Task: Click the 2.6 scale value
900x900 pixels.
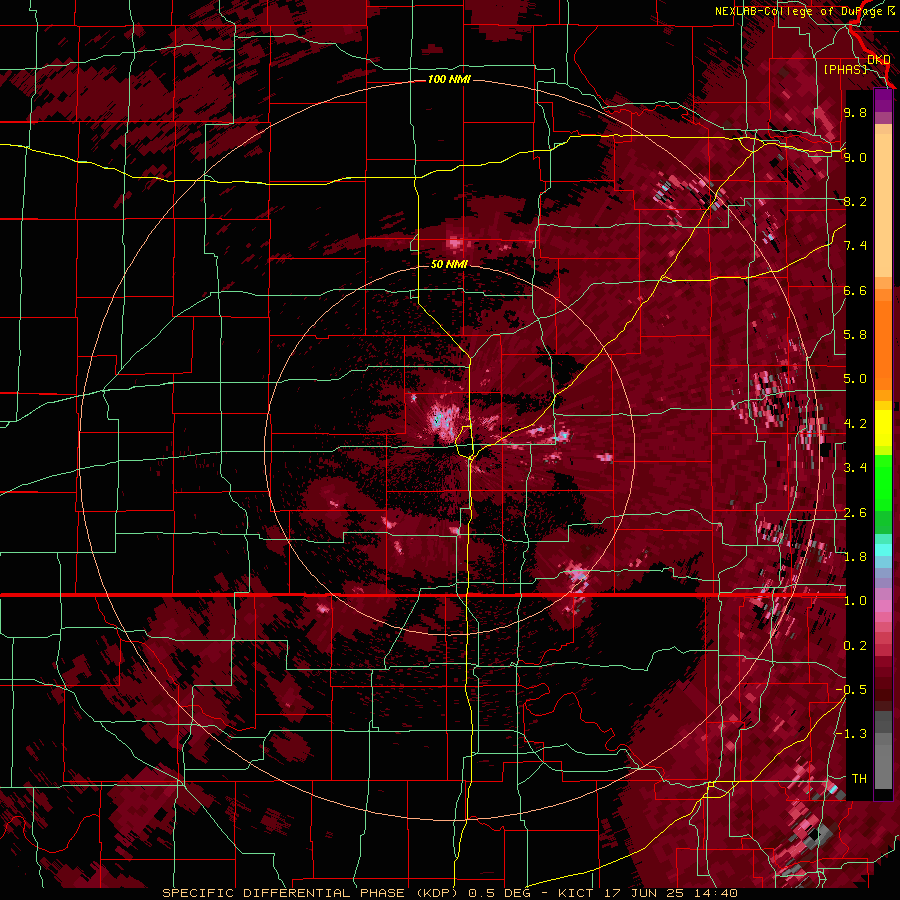Action: click(855, 513)
